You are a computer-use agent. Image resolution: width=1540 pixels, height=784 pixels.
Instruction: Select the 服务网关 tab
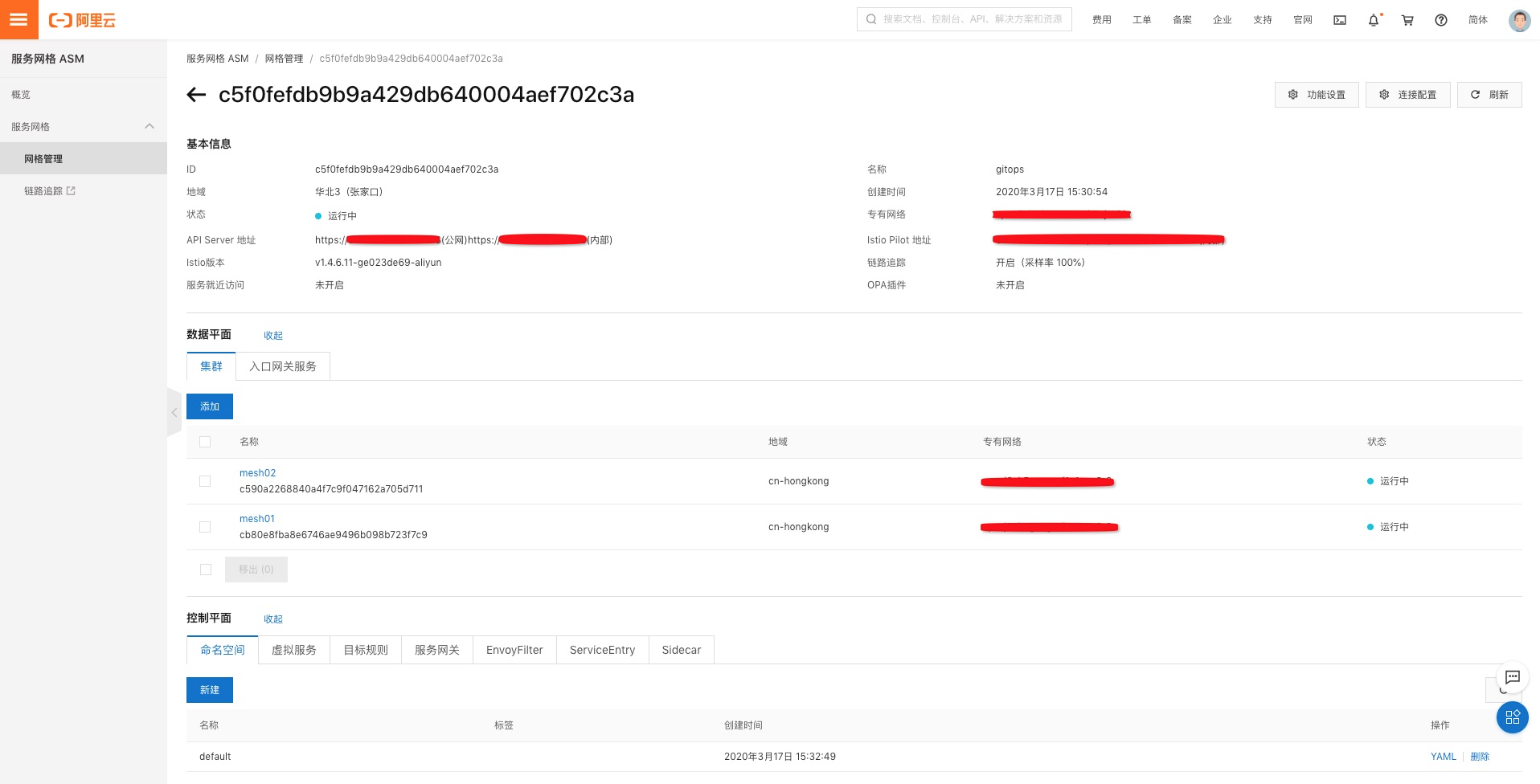tap(437, 650)
